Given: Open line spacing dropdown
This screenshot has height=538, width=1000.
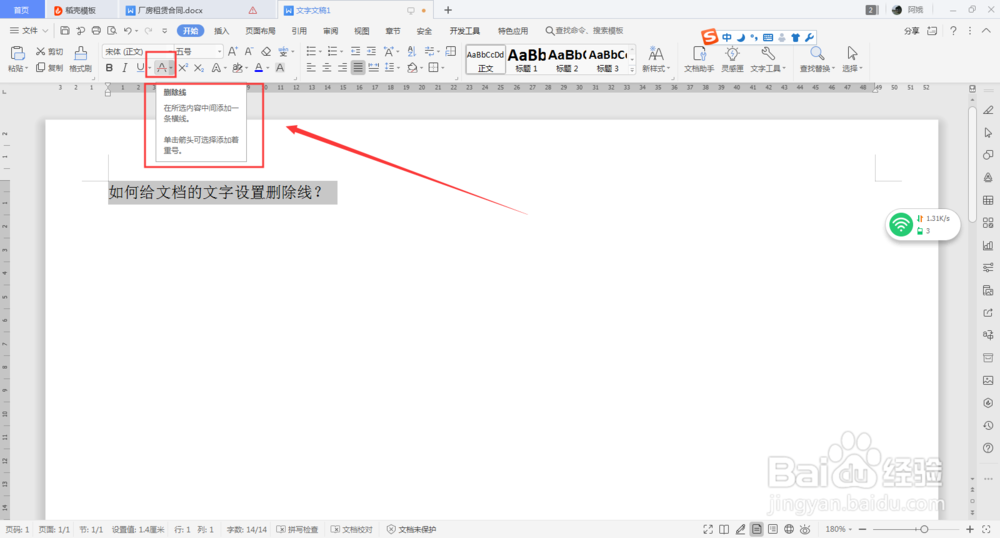Looking at the screenshot, I should (399, 68).
